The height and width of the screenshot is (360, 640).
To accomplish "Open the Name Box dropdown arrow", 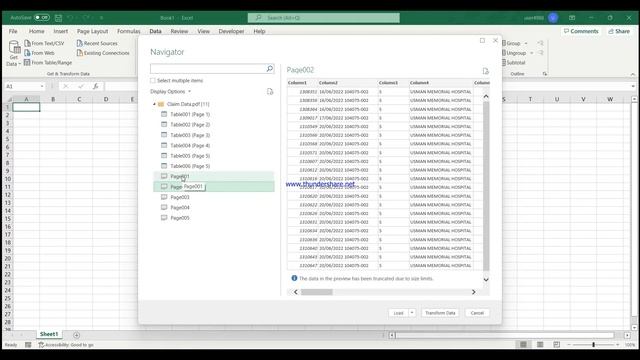I will (x=42, y=87).
